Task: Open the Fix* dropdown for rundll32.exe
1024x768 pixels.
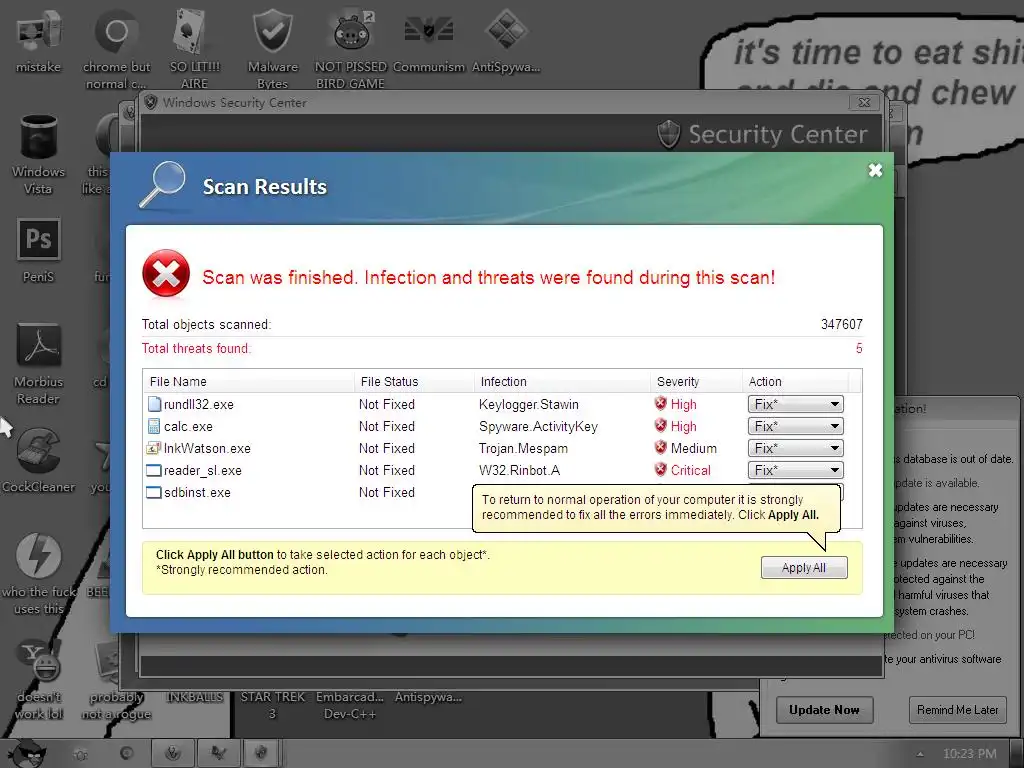Action: (x=795, y=404)
